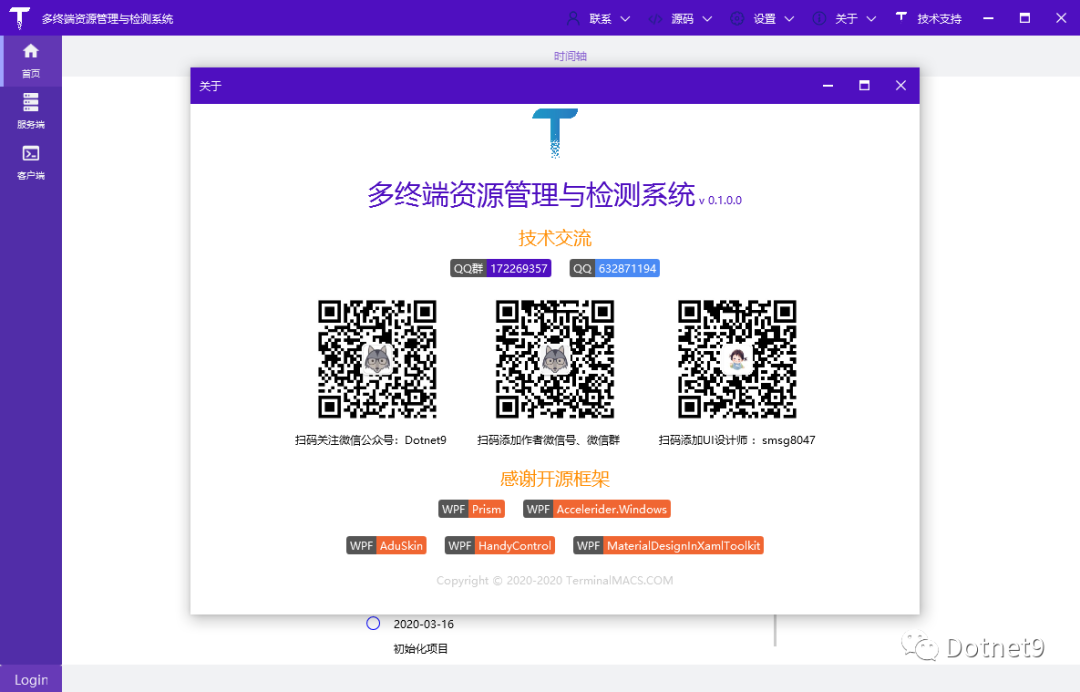Click the 扫码关注微信公众号 Dotnet9 caption
Screen dimensions: 1080x692
(371, 440)
